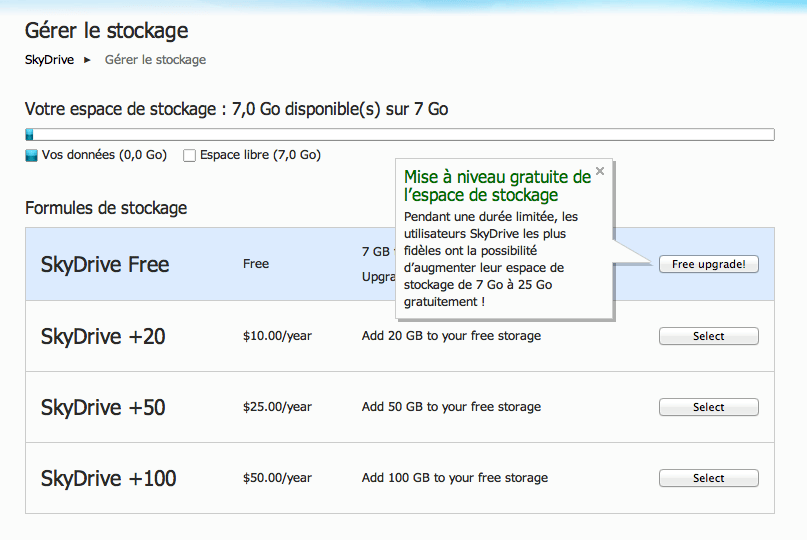This screenshot has width=807, height=540.
Task: Click the storage usage progress bar
Action: (400, 135)
